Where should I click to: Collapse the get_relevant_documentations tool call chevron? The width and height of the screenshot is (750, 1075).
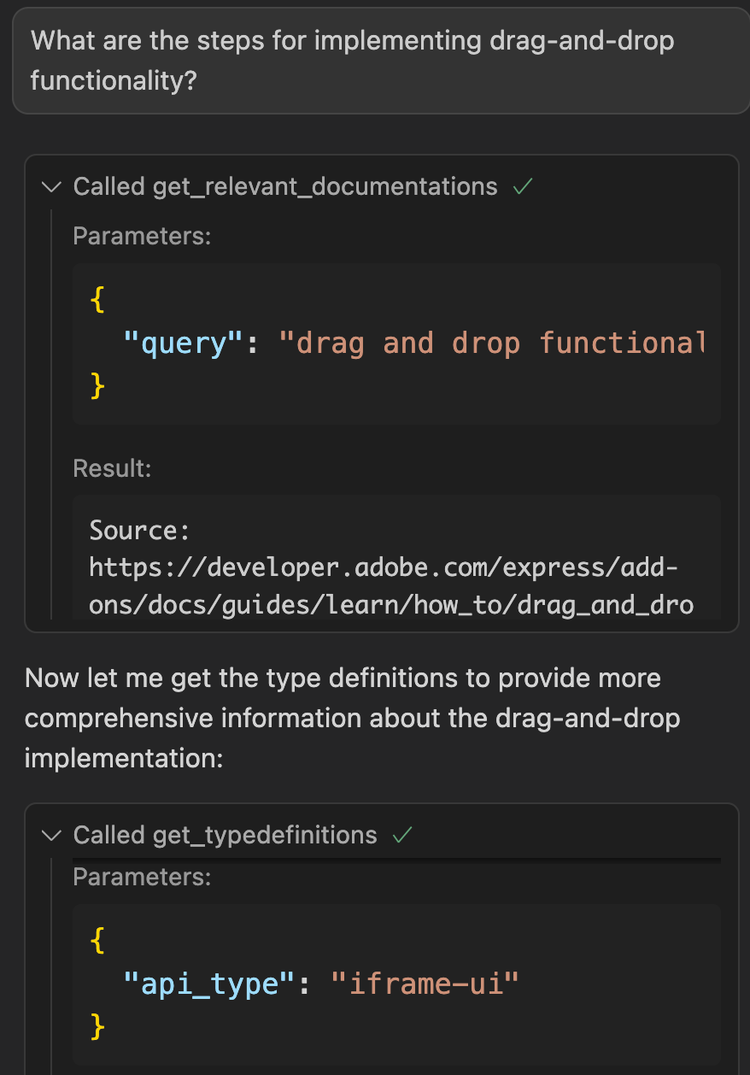point(52,187)
